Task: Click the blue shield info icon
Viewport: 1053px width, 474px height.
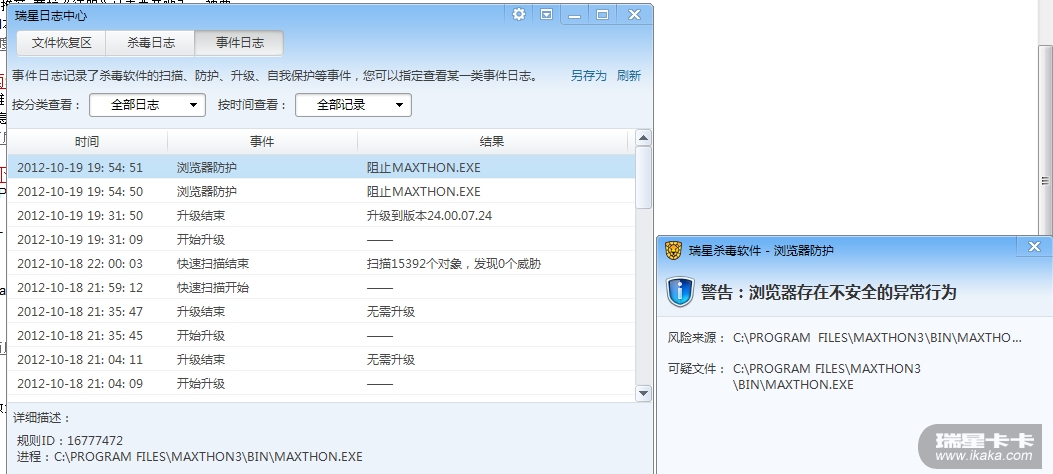Action: 680,291
